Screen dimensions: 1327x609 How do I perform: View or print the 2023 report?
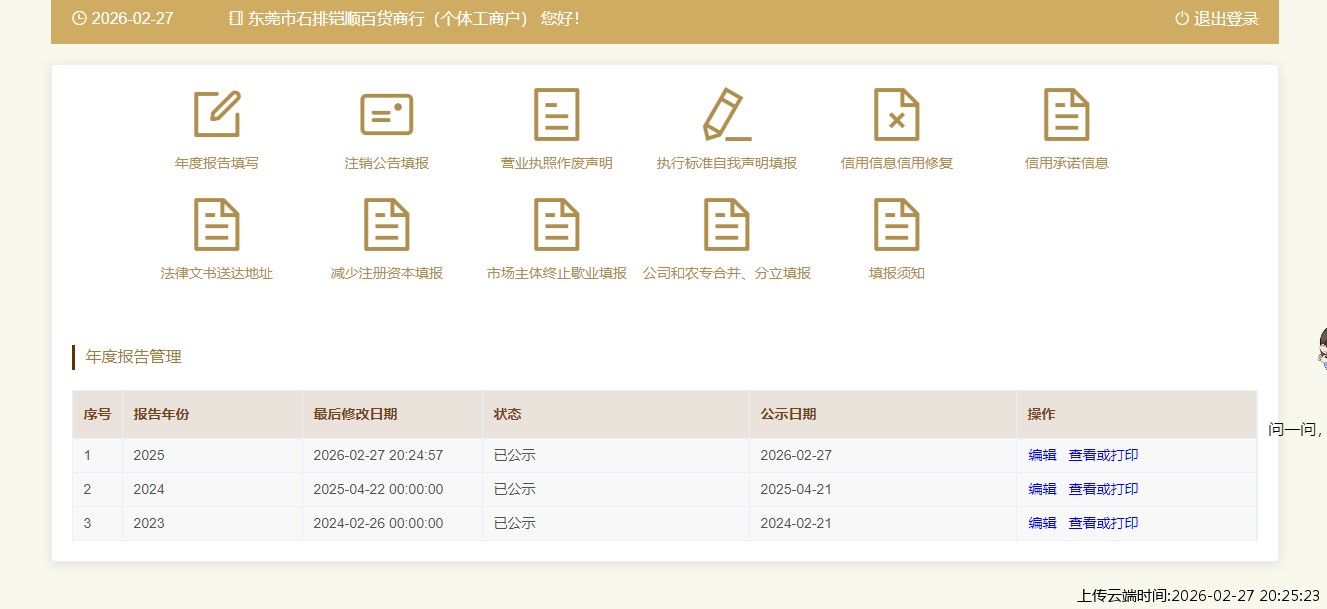[x=1103, y=523]
